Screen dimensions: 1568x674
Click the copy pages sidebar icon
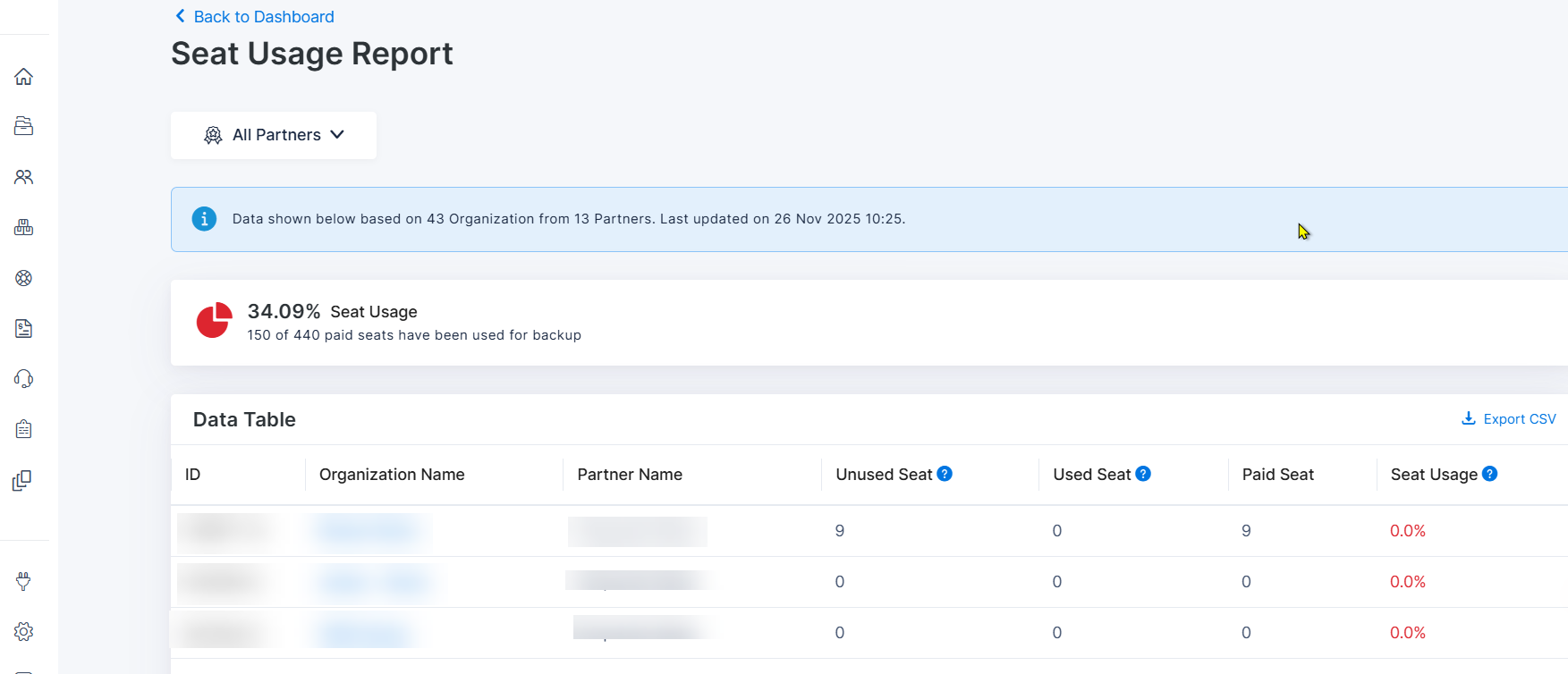point(22,481)
